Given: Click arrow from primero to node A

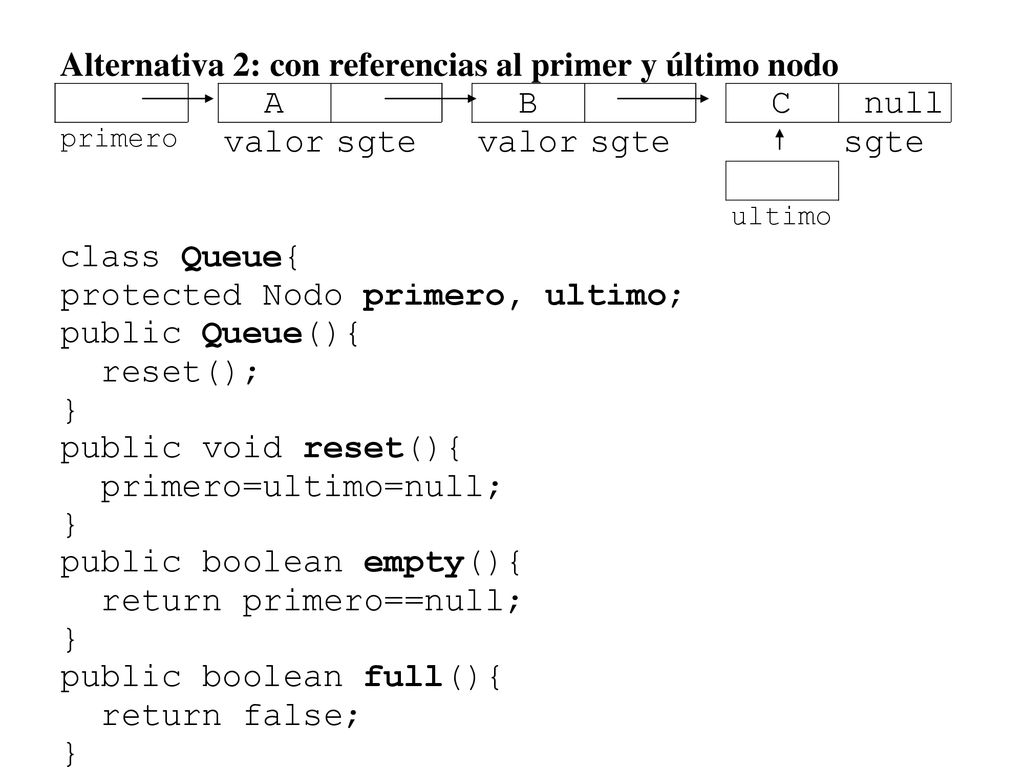Looking at the screenshot, I should [x=178, y=99].
